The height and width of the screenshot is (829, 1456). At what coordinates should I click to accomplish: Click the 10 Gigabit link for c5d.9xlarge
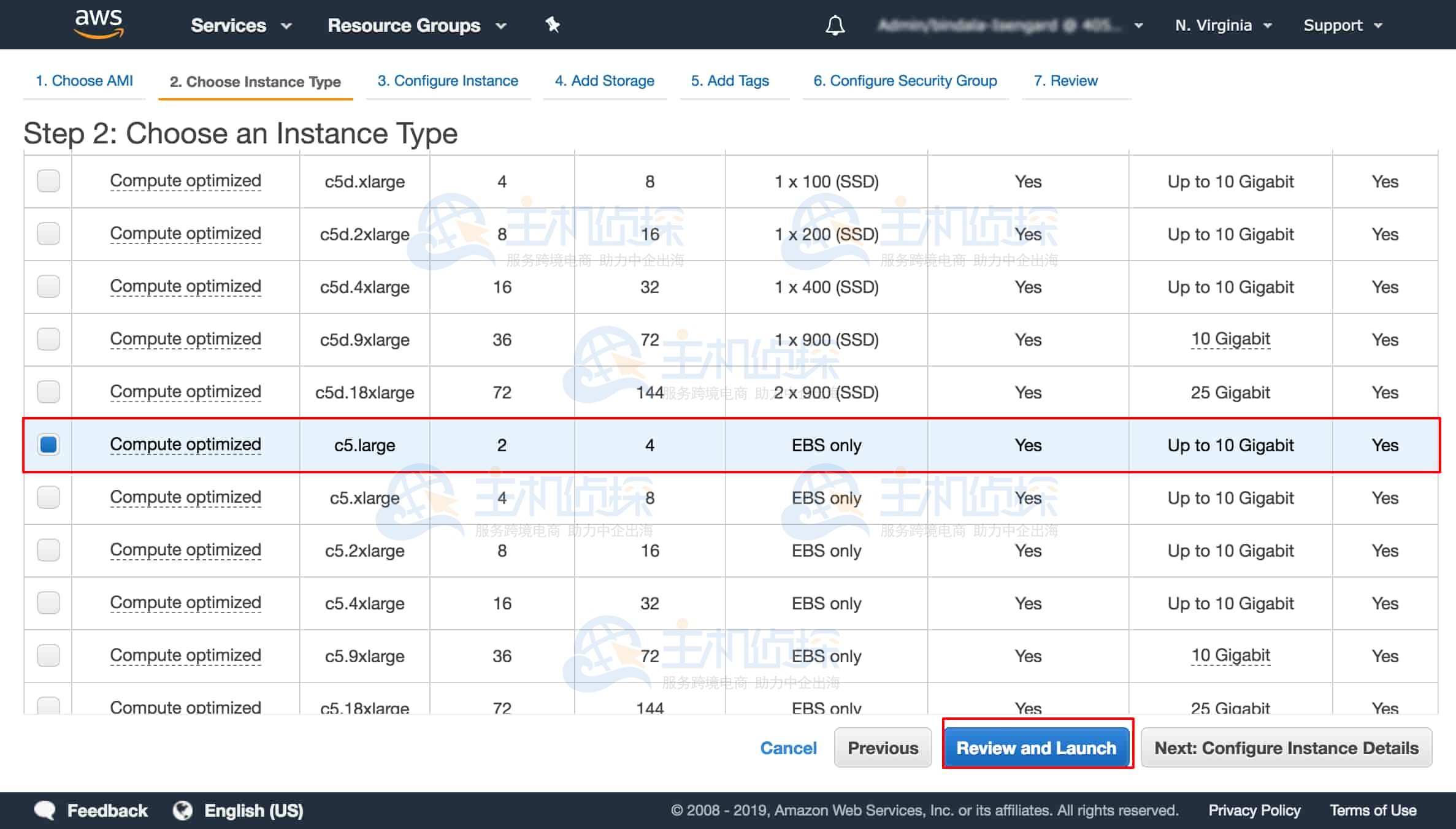tap(1230, 339)
